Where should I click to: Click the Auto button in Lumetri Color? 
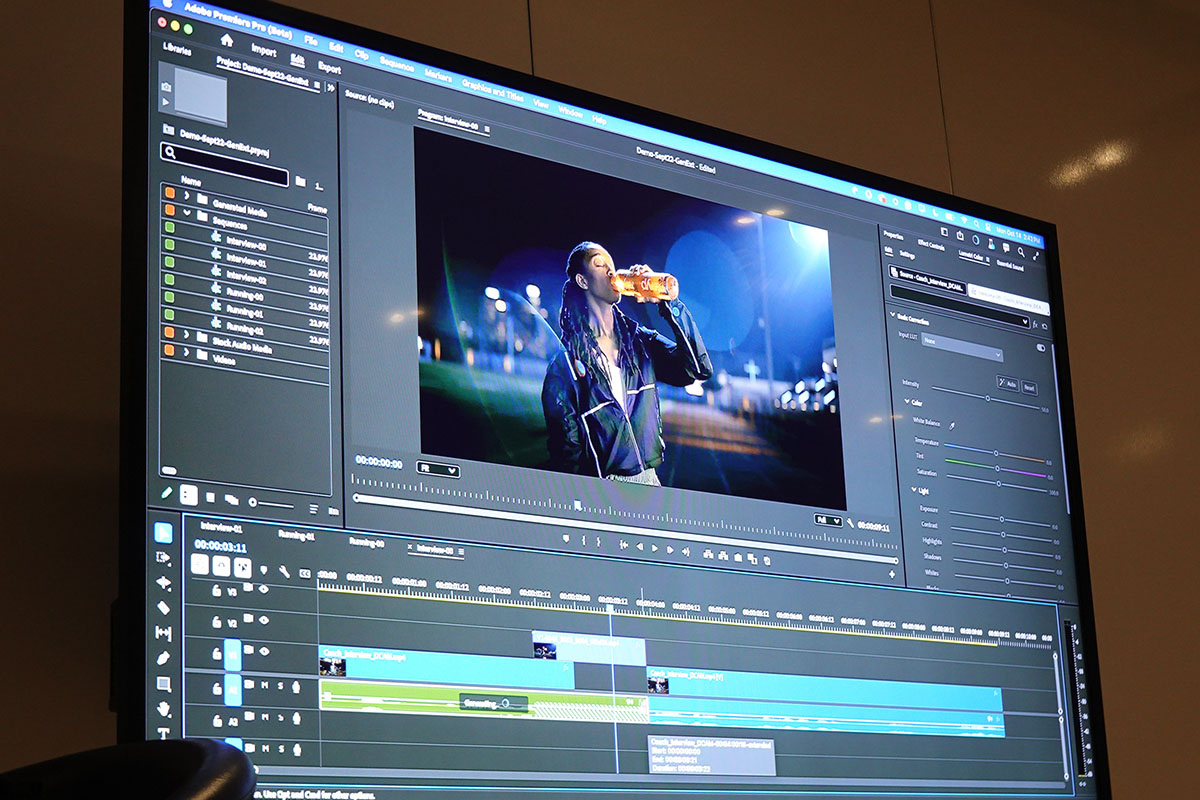click(x=1007, y=384)
